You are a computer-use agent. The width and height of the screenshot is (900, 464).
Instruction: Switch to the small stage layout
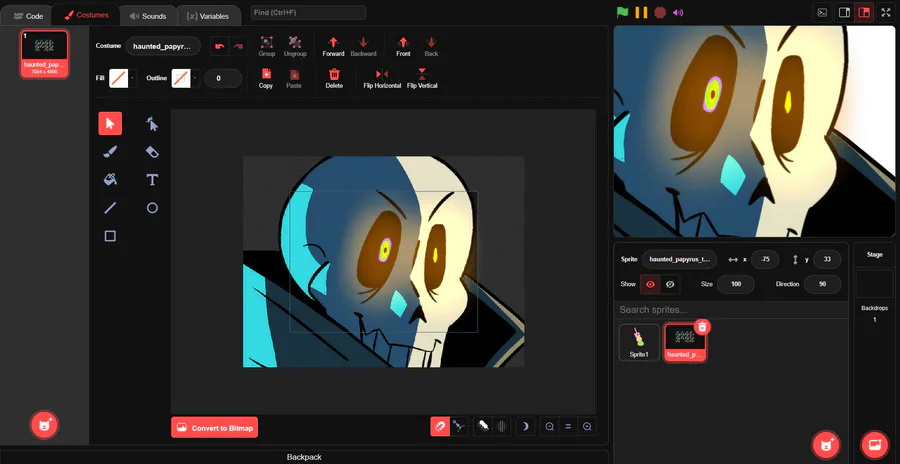[x=844, y=13]
